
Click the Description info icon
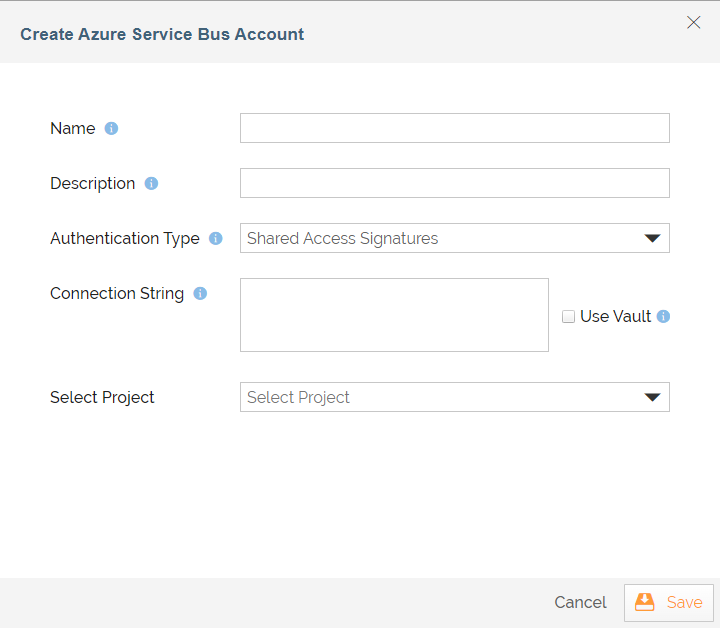point(151,184)
